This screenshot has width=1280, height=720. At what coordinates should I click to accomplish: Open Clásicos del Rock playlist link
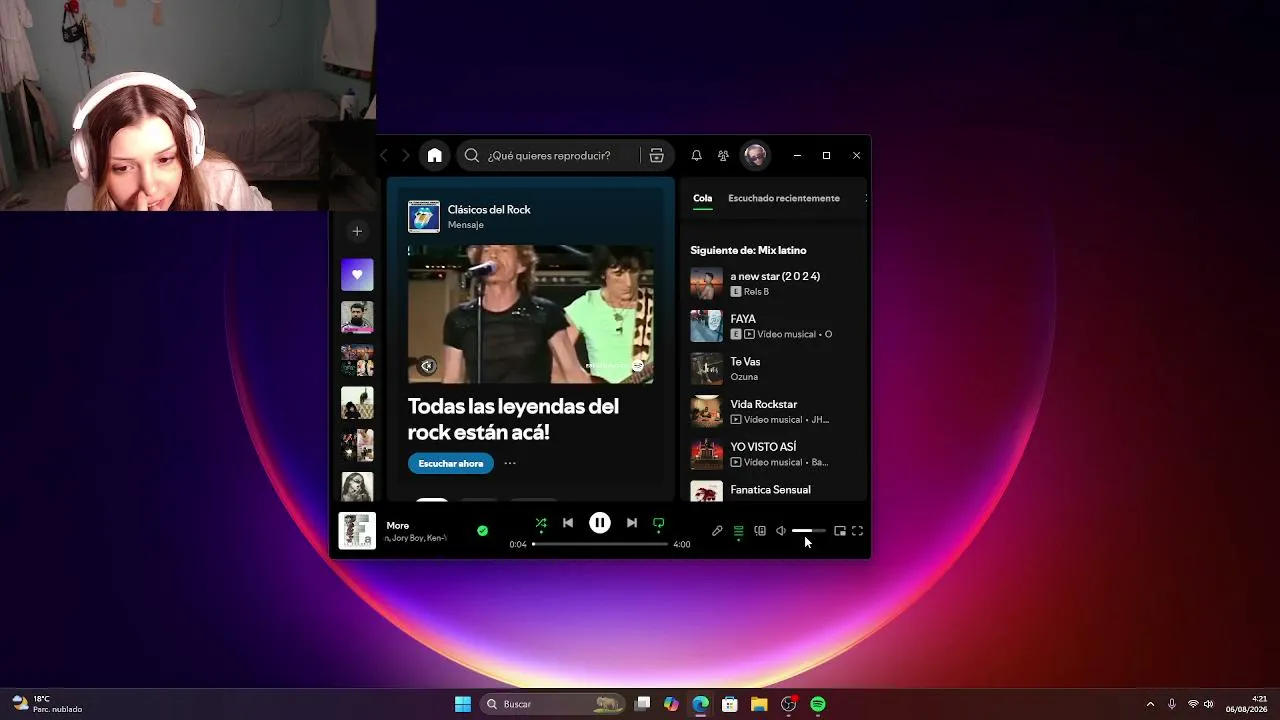coord(489,210)
